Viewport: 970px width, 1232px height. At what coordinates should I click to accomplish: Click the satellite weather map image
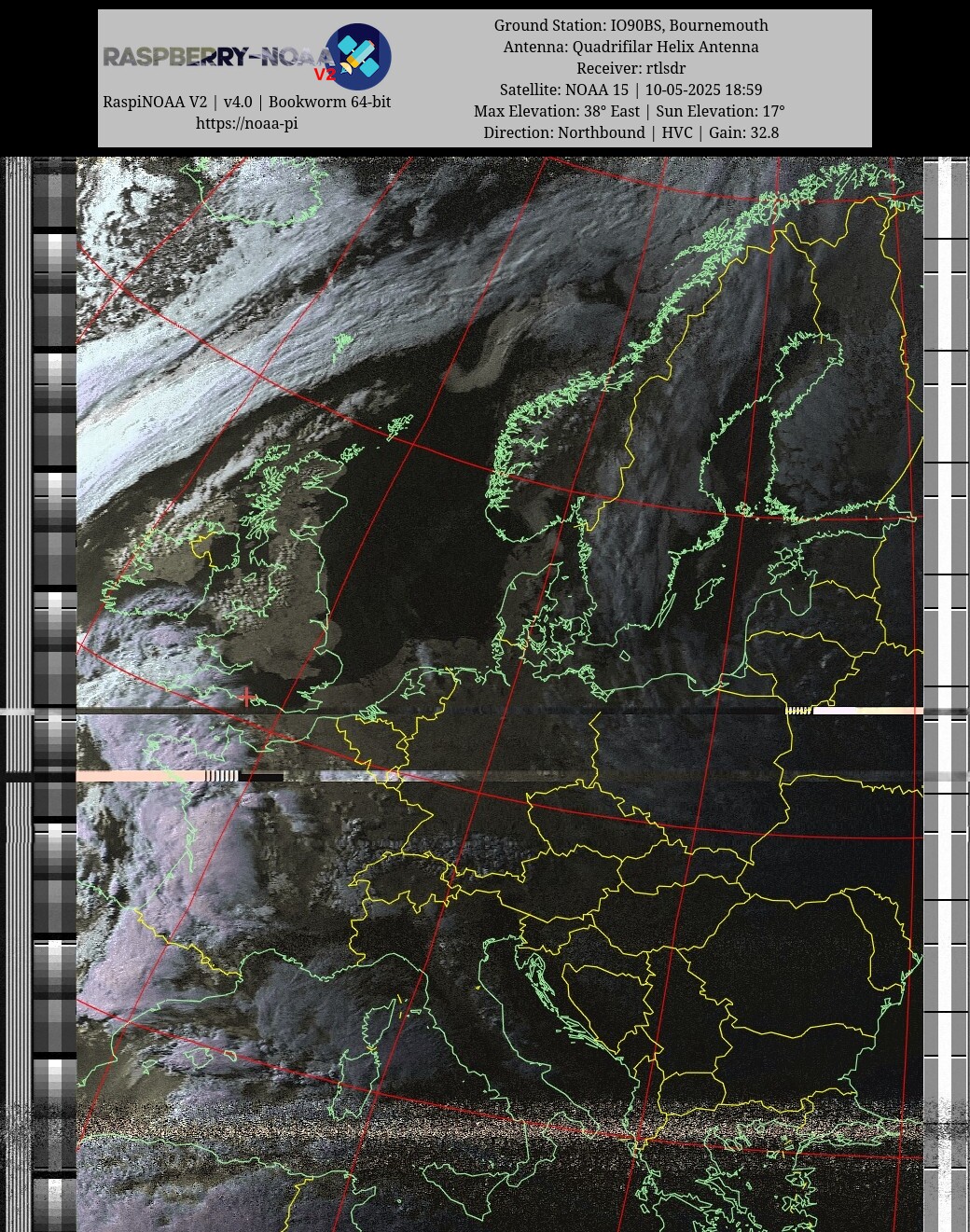[499, 695]
